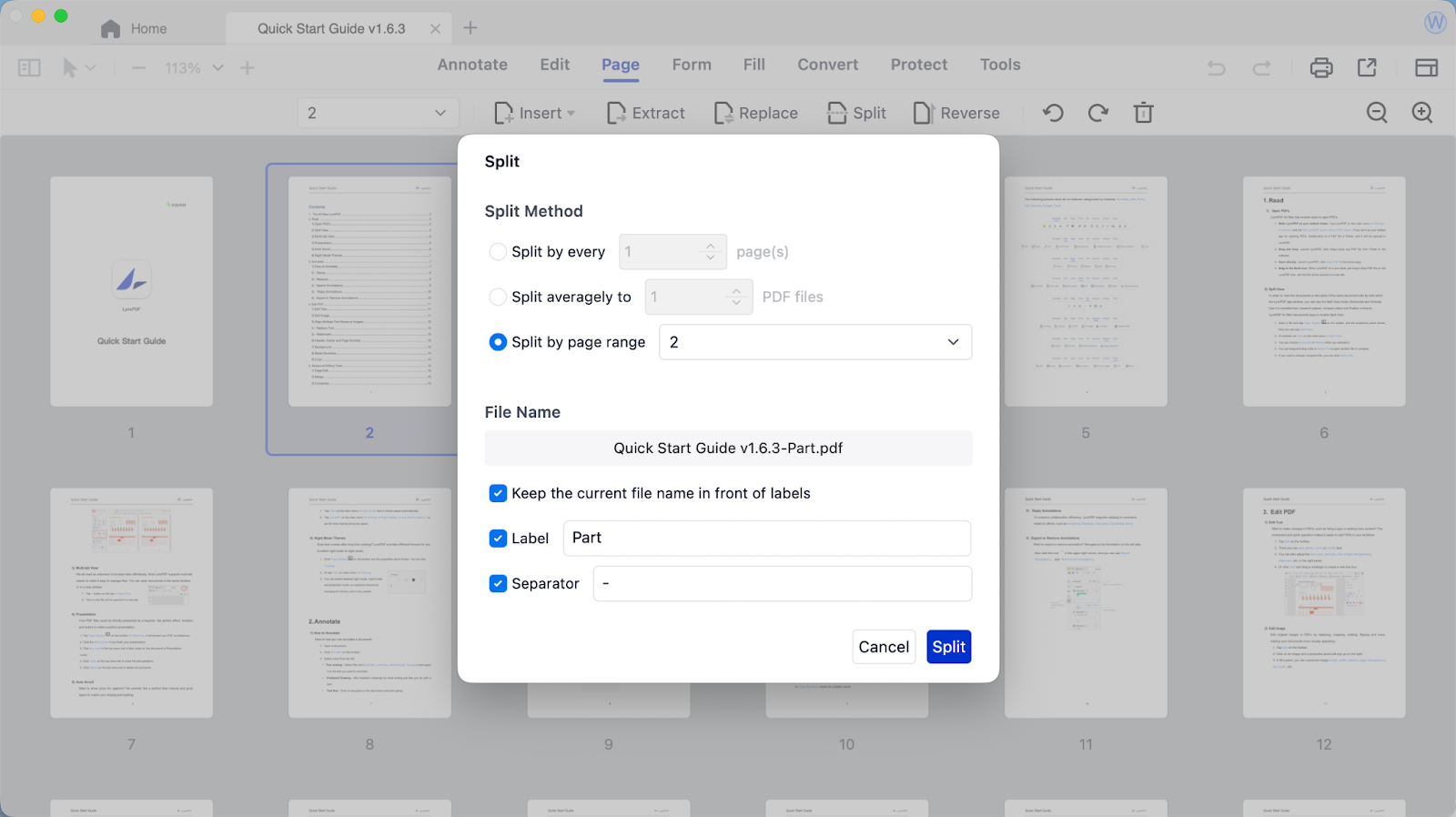
Task: Click the zoom in magnifier icon
Action: tap(1422, 113)
